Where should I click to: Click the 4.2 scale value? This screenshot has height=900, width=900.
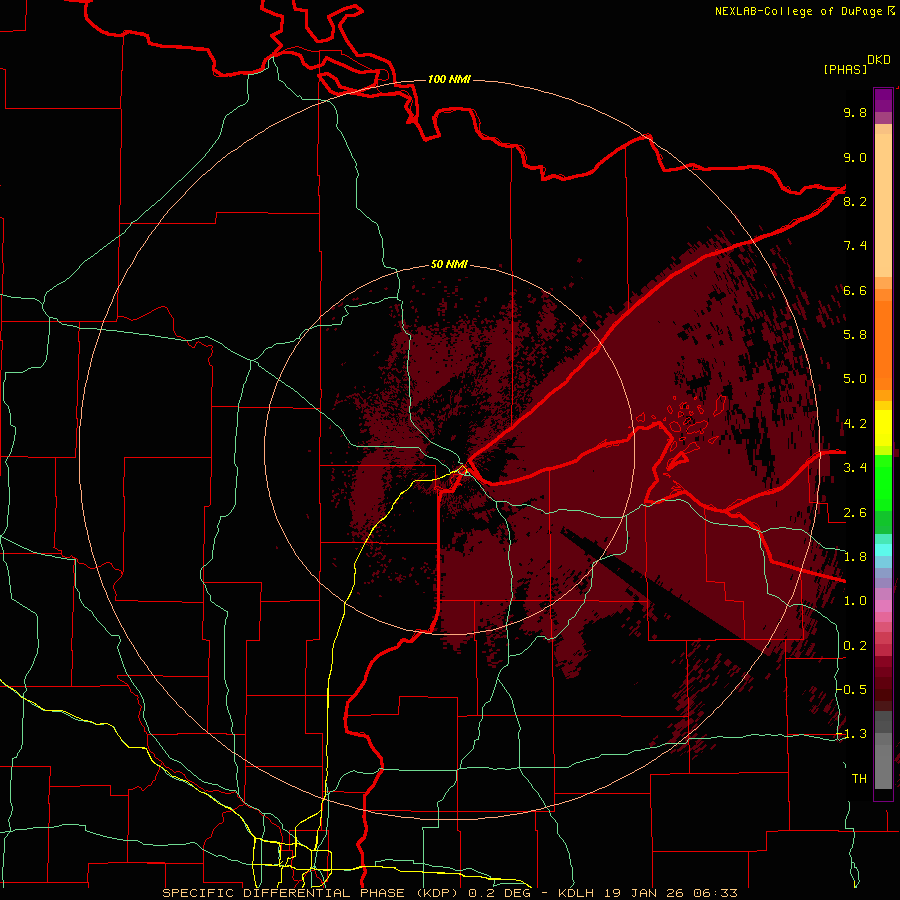coord(855,424)
